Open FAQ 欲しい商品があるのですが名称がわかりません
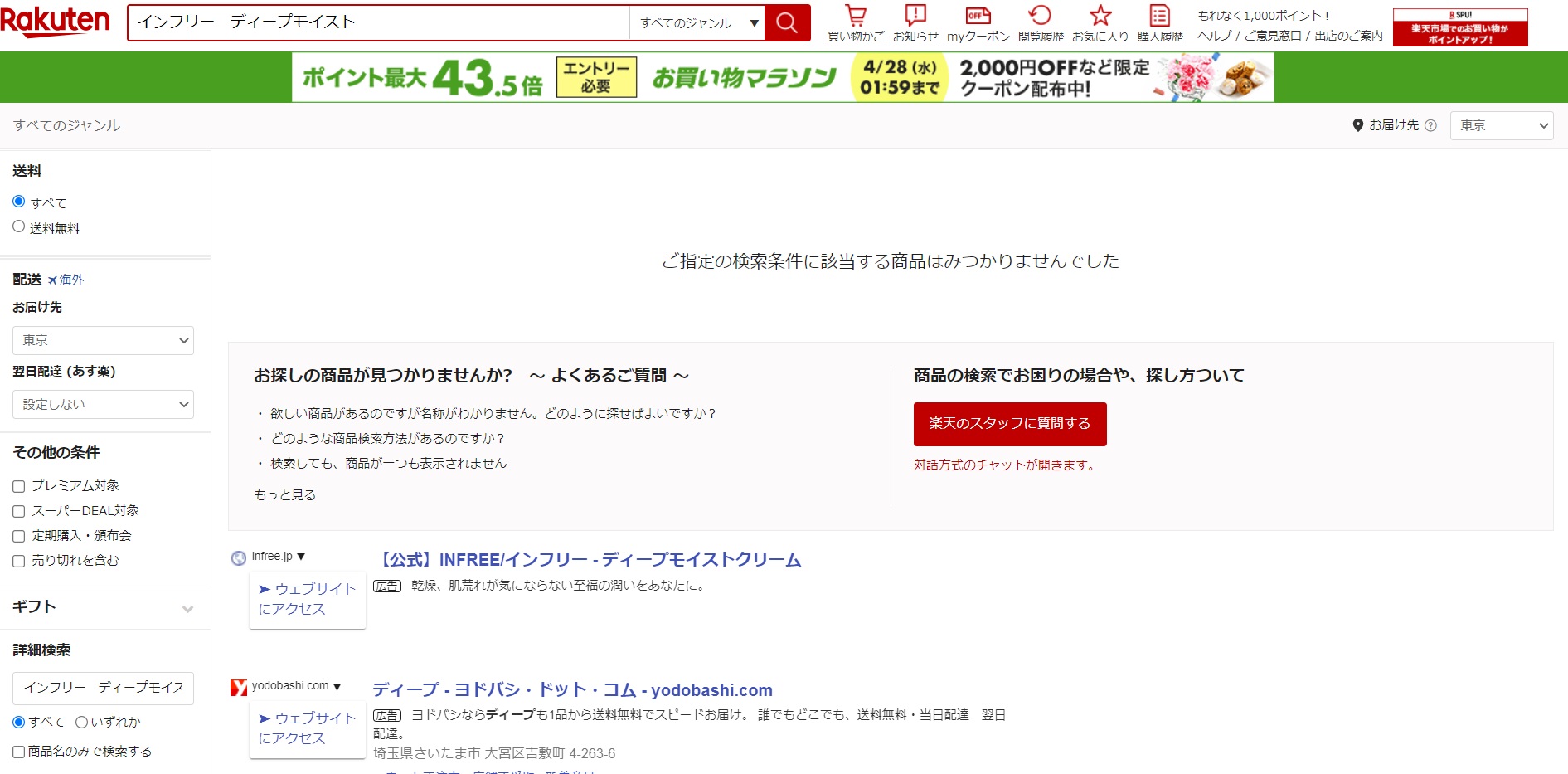The image size is (1568, 774). point(493,413)
